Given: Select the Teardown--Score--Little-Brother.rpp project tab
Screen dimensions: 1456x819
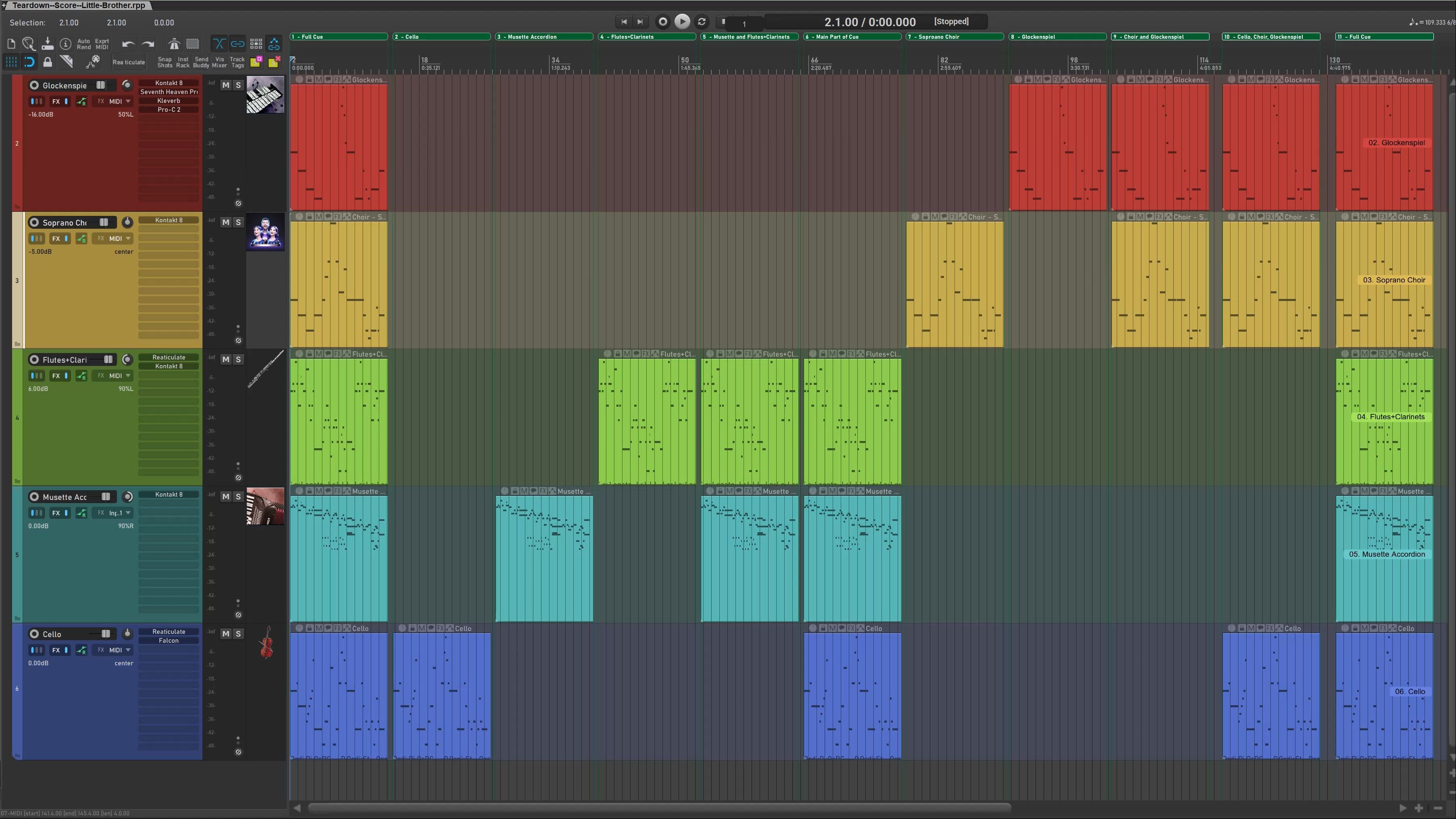Looking at the screenshot, I should (x=78, y=5).
